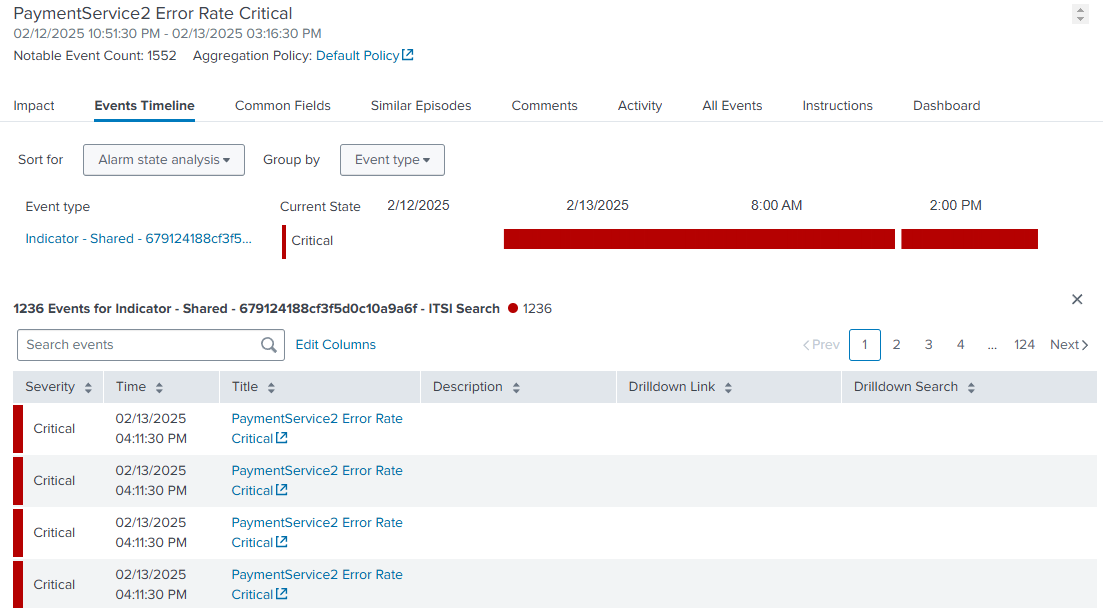Open the Similar Episodes tab

(420, 106)
